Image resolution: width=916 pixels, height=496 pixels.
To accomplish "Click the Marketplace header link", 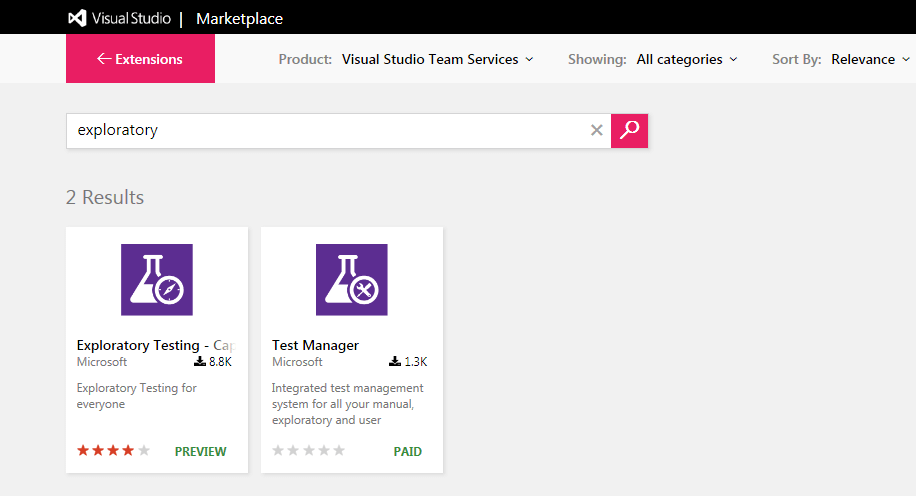I will [240, 19].
